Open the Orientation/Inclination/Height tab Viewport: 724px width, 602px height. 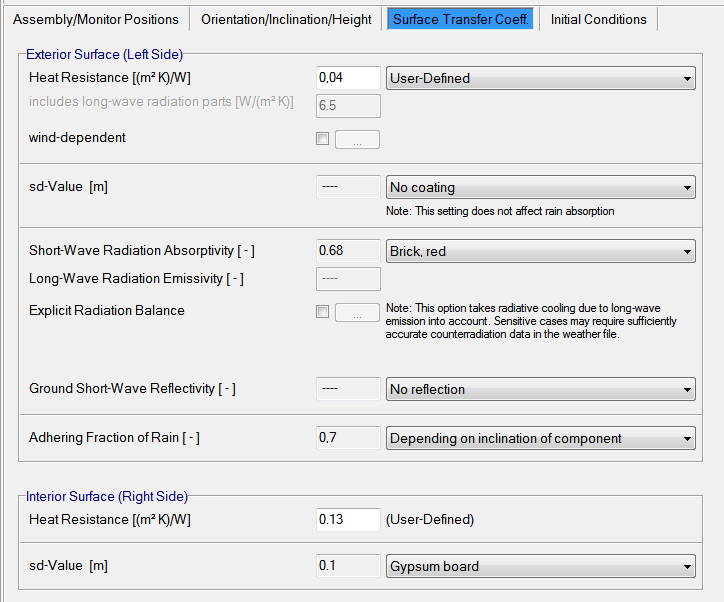coord(288,19)
